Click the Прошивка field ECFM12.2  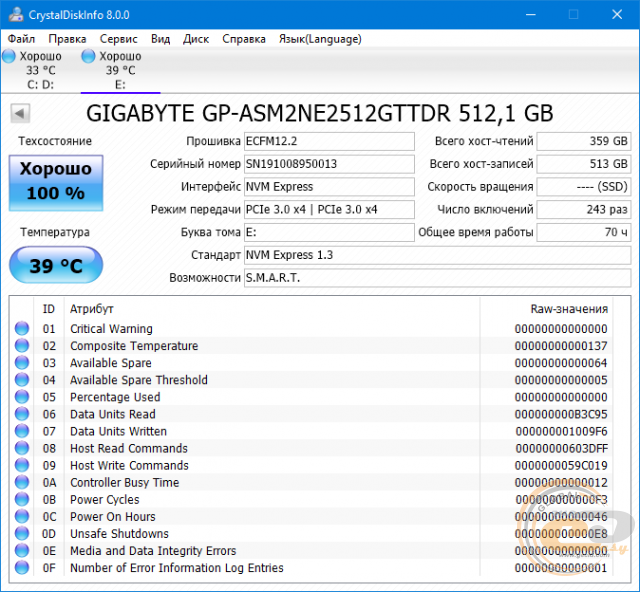[x=329, y=141]
